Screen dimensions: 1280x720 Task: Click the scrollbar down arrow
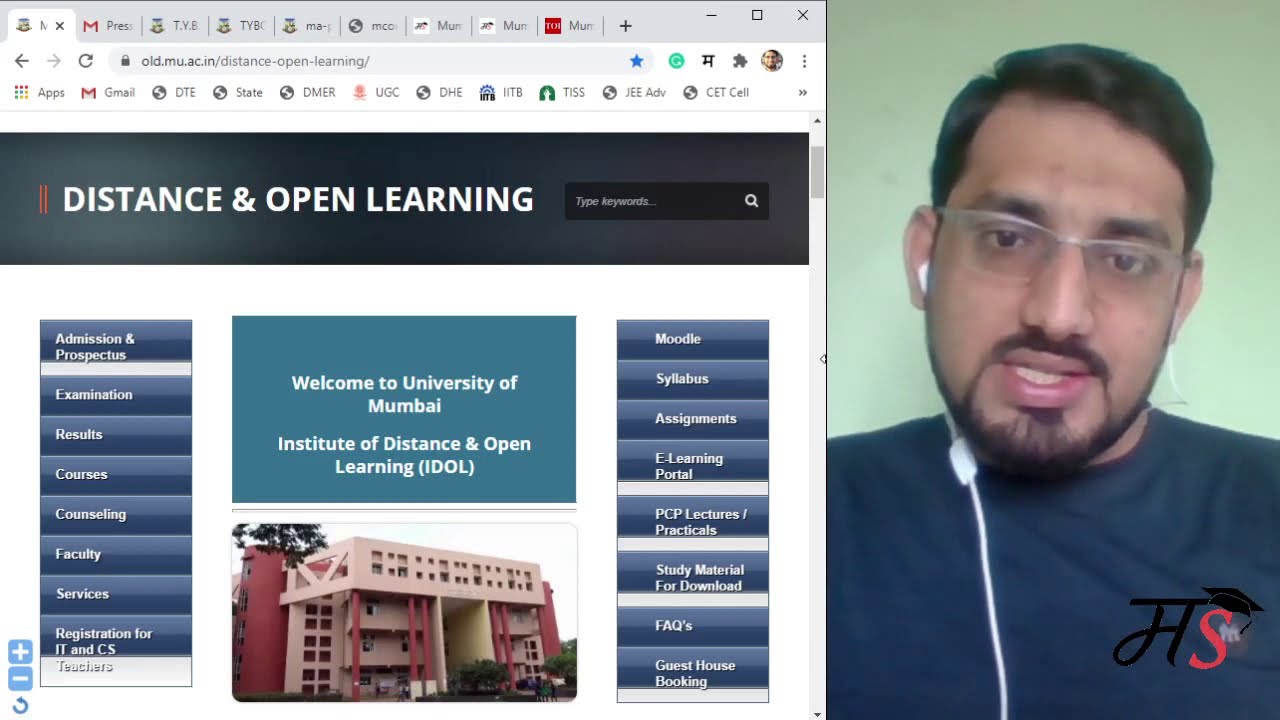pos(818,713)
